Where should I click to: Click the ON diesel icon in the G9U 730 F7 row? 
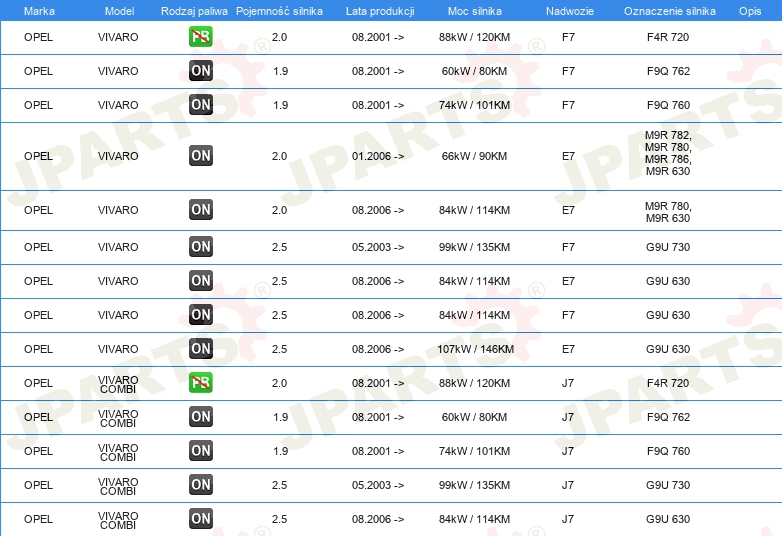200,246
